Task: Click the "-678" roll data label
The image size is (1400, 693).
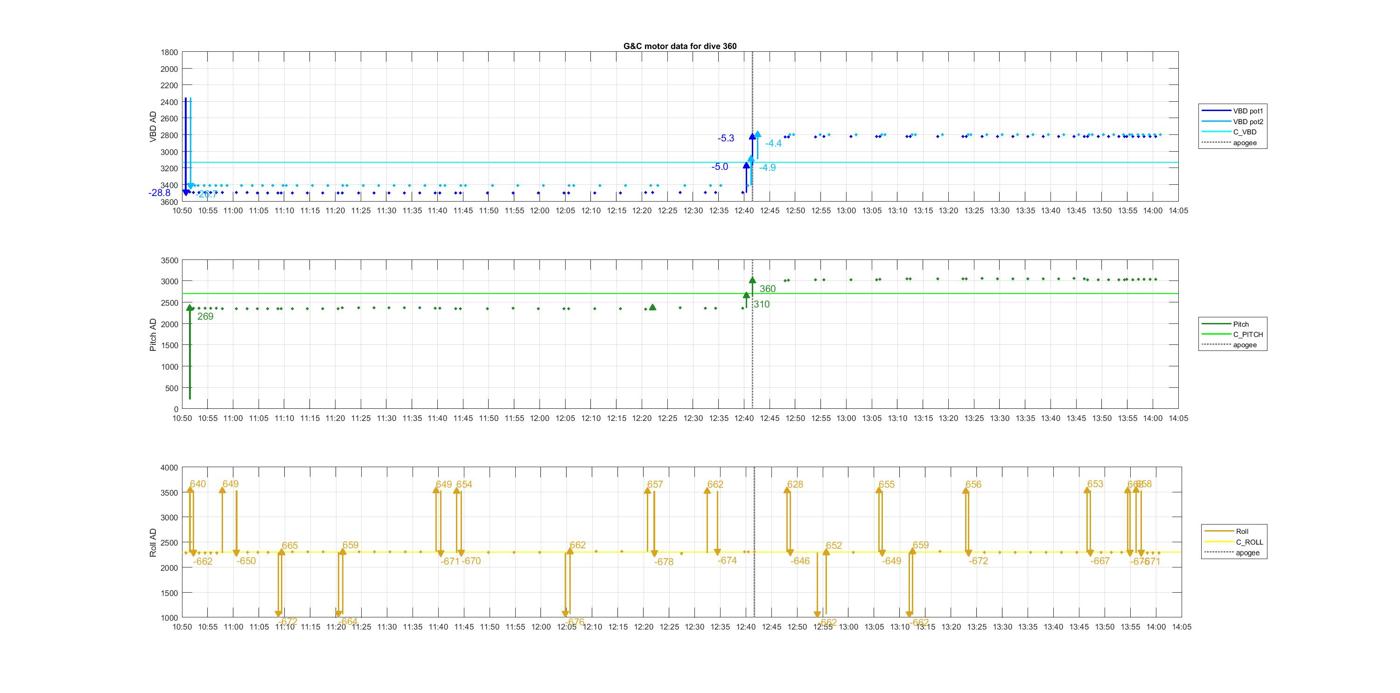Action: pyautogui.click(x=664, y=562)
